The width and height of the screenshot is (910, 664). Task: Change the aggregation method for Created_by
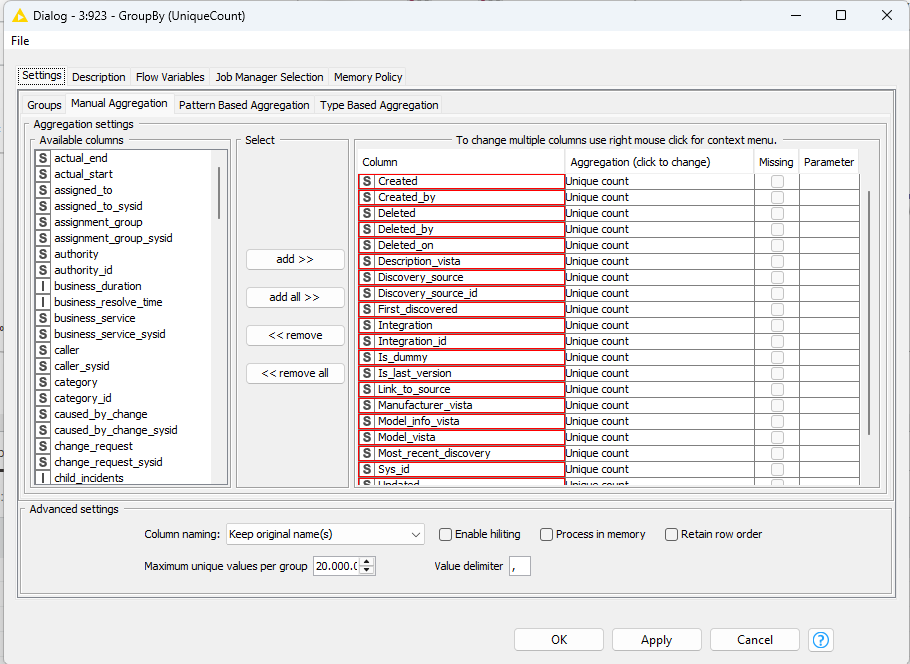coord(658,197)
